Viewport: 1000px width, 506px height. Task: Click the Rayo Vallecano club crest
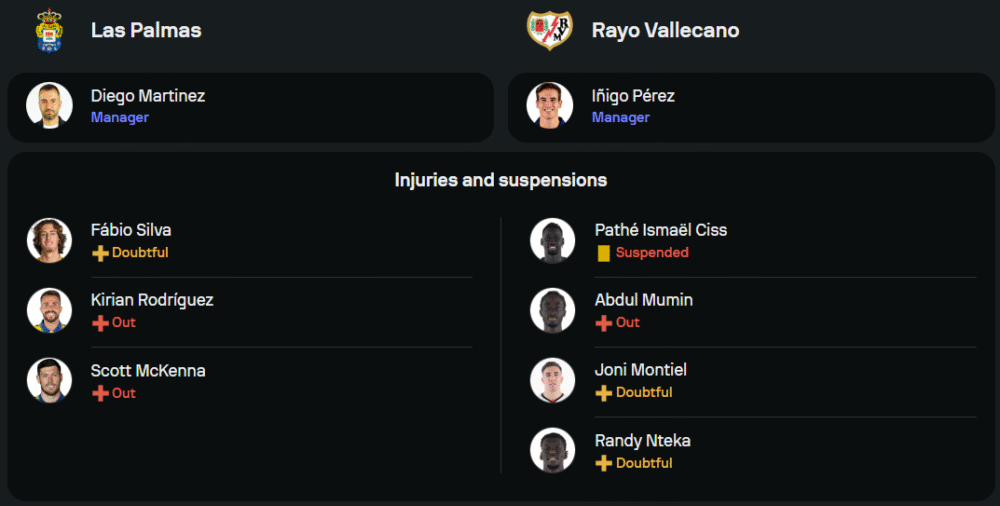[x=550, y=30]
